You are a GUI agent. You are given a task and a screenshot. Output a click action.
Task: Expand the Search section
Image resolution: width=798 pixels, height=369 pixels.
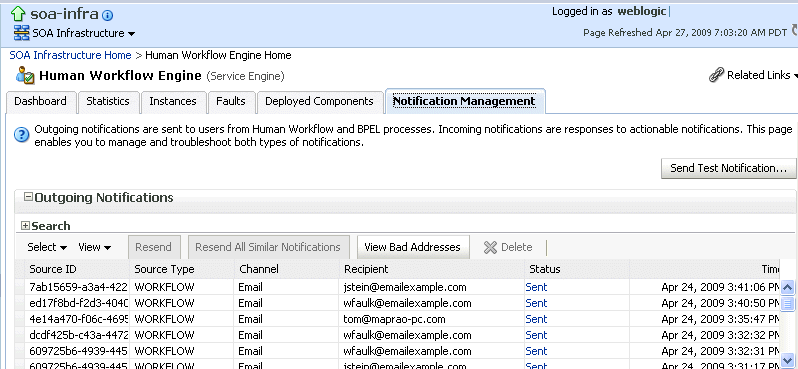25,225
